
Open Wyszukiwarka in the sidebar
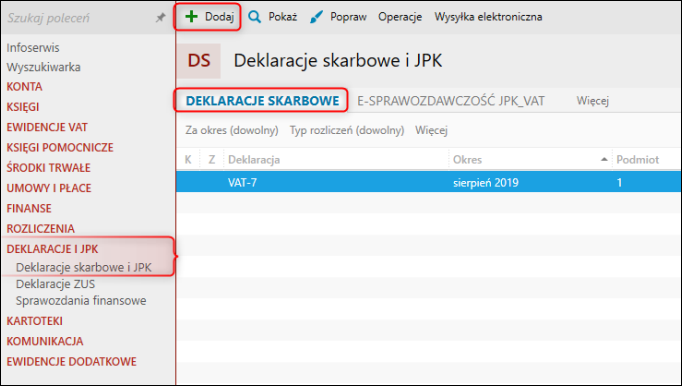coord(43,67)
